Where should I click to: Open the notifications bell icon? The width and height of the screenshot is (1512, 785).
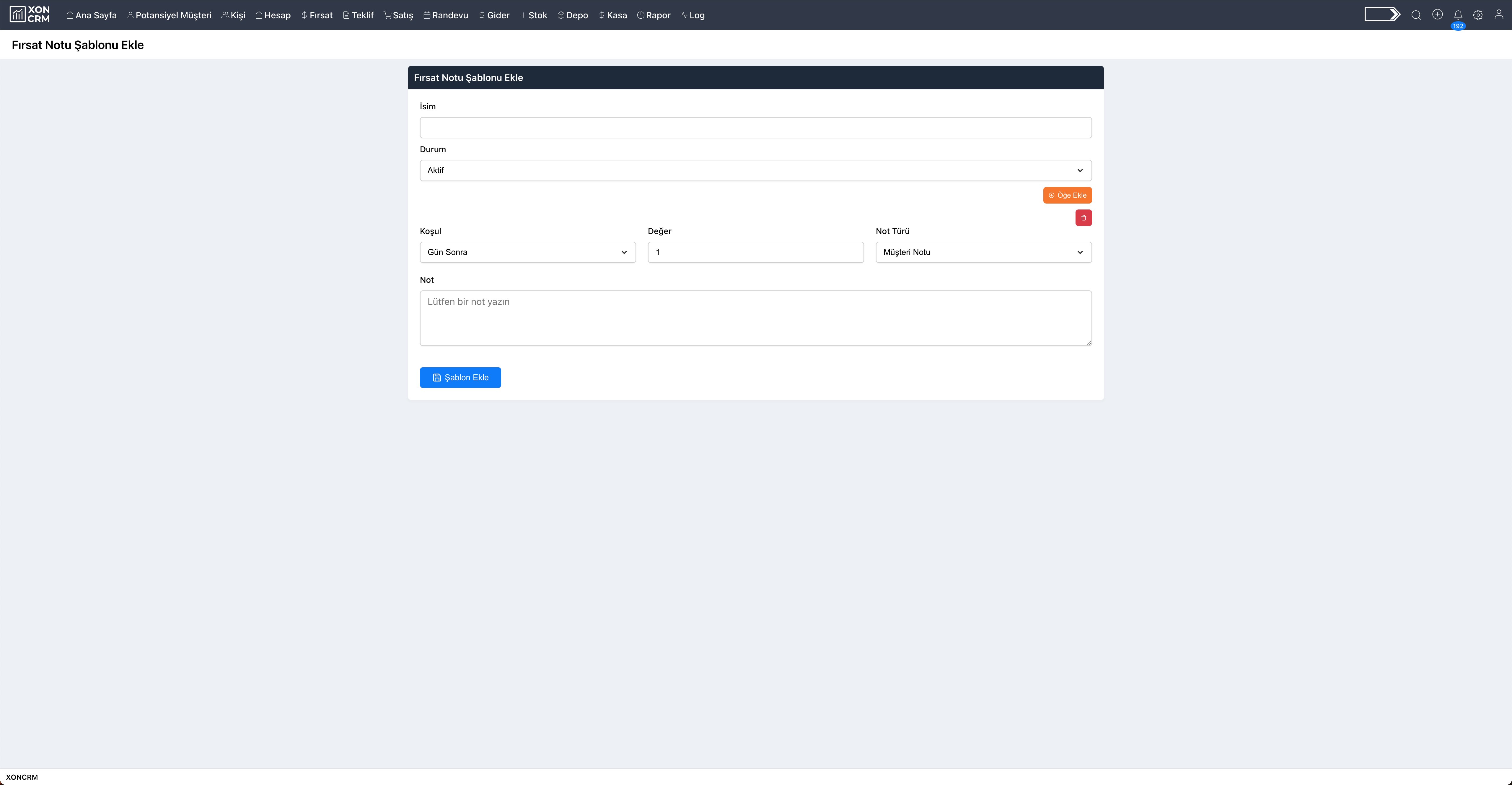tap(1457, 15)
